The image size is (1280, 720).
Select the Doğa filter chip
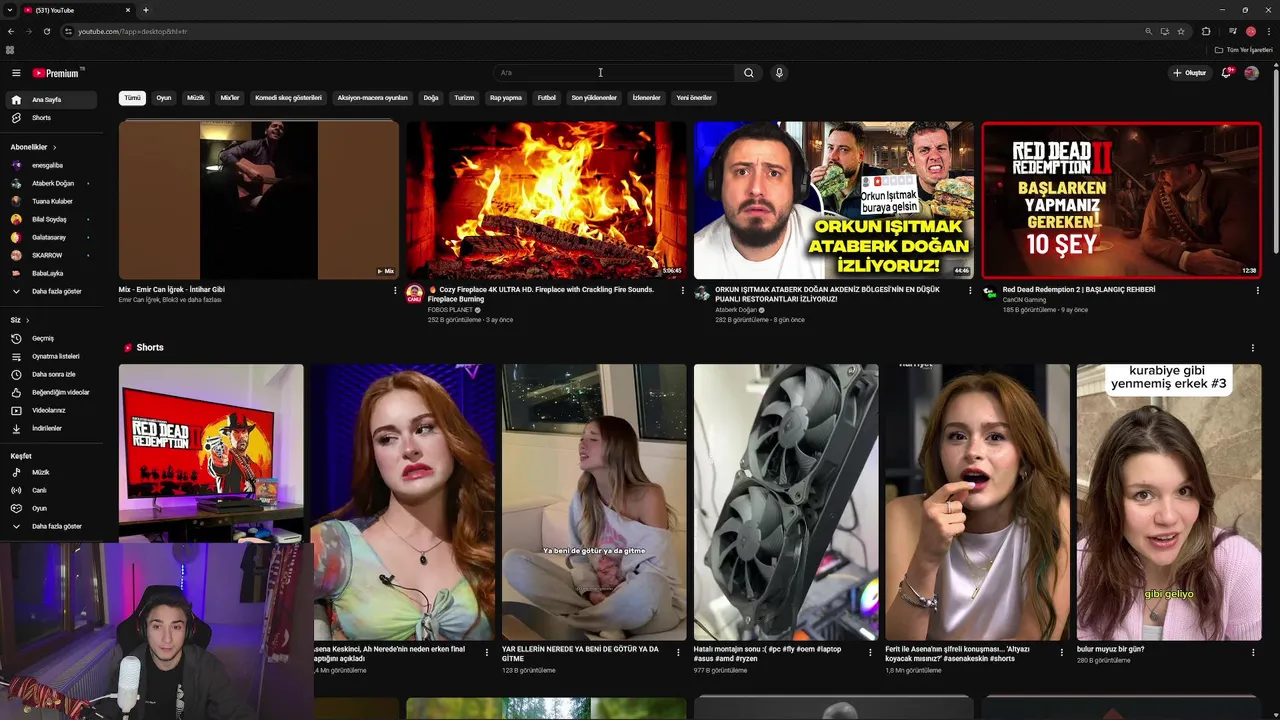(x=431, y=98)
